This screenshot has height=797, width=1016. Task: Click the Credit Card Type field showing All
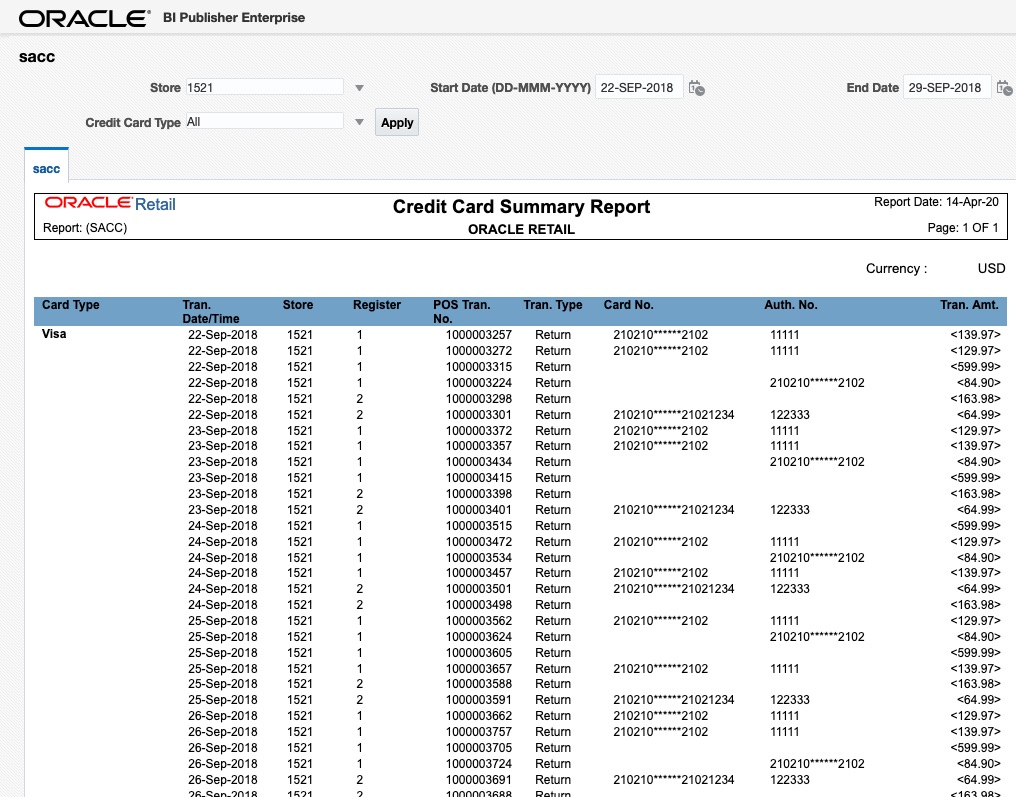coord(264,121)
